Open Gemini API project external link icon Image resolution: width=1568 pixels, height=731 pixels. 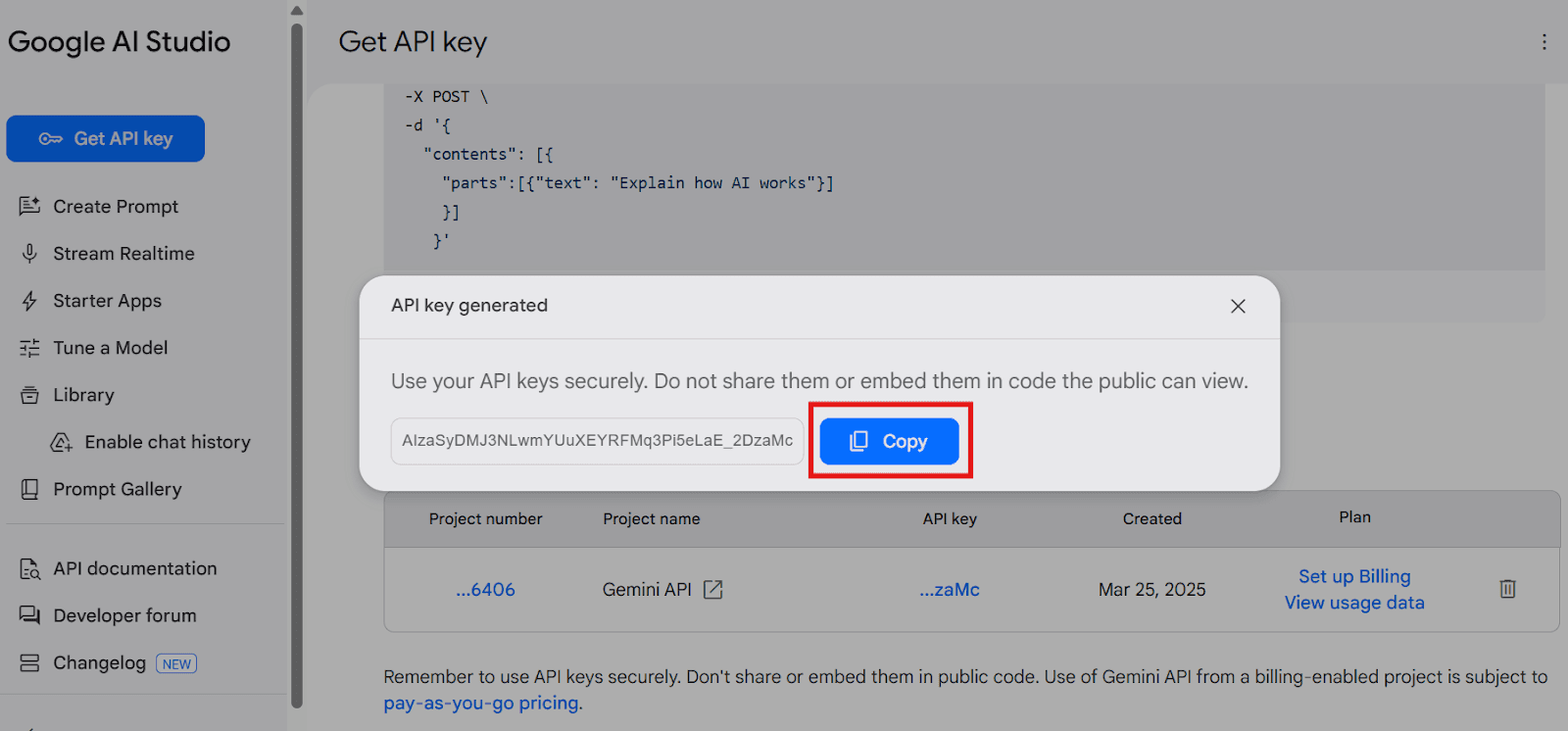(x=713, y=590)
